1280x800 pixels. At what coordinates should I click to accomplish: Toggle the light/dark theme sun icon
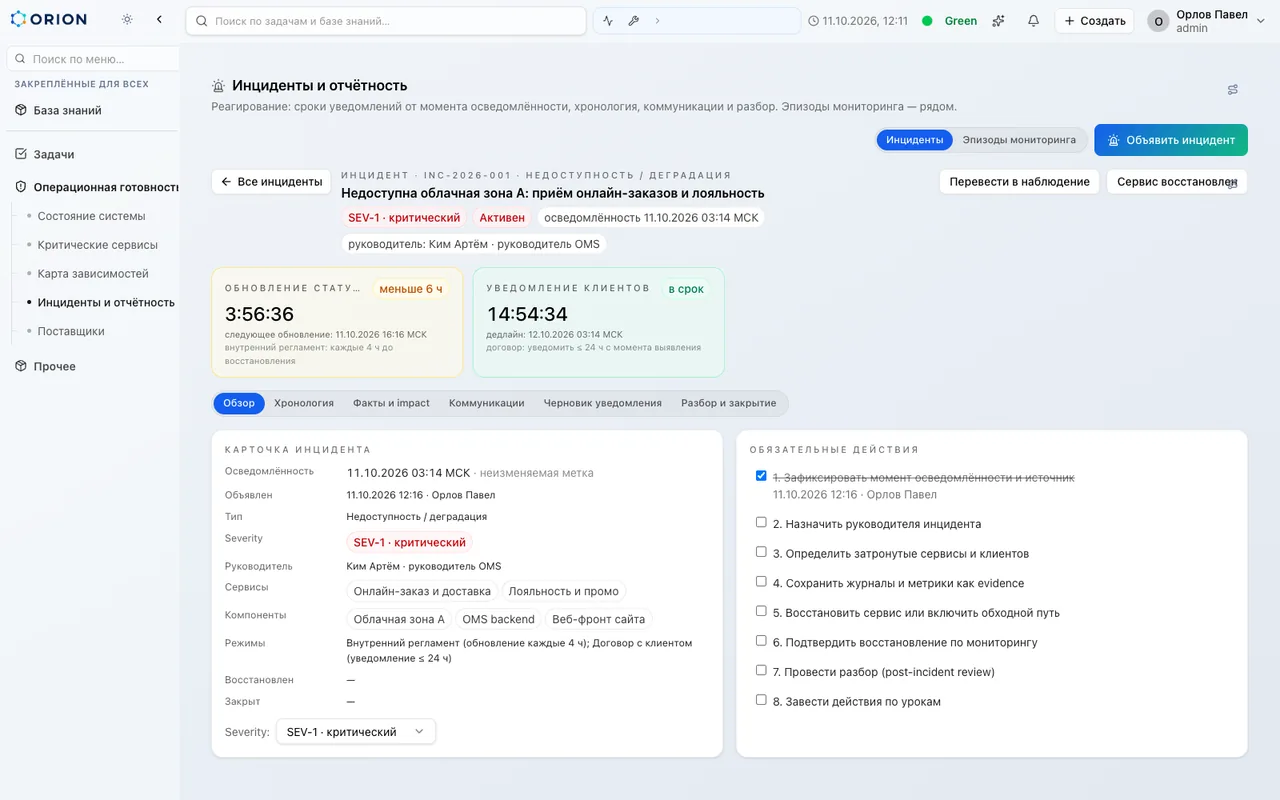(127, 20)
